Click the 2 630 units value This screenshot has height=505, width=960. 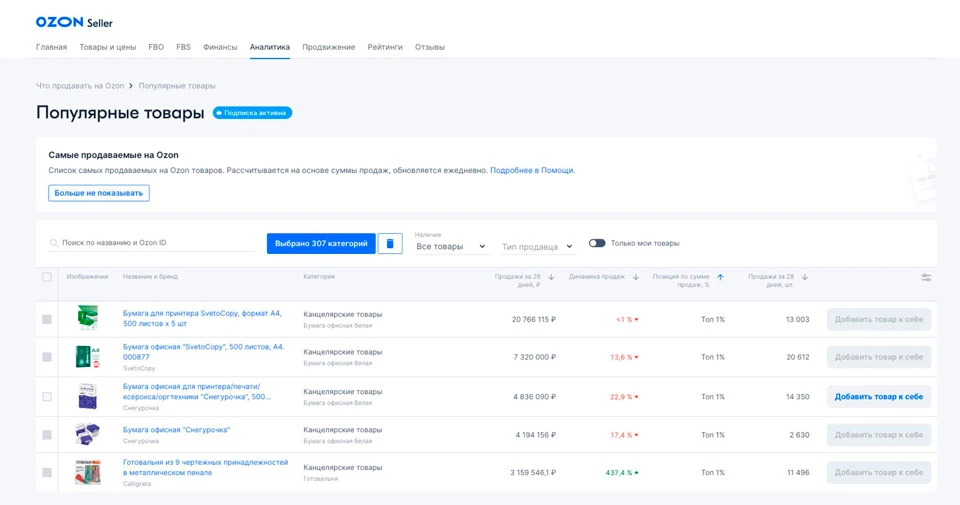click(x=799, y=435)
